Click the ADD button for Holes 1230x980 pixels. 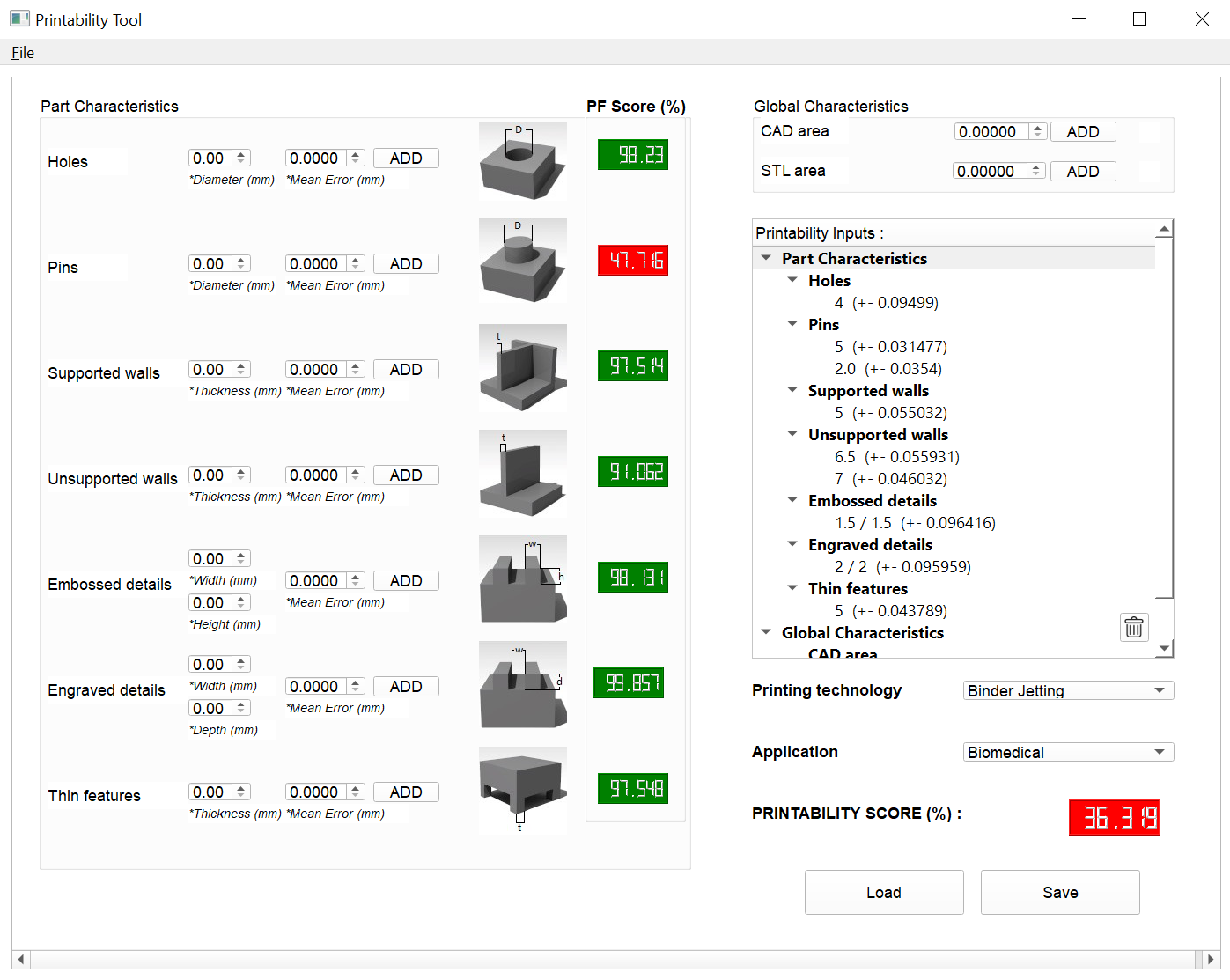click(x=406, y=158)
